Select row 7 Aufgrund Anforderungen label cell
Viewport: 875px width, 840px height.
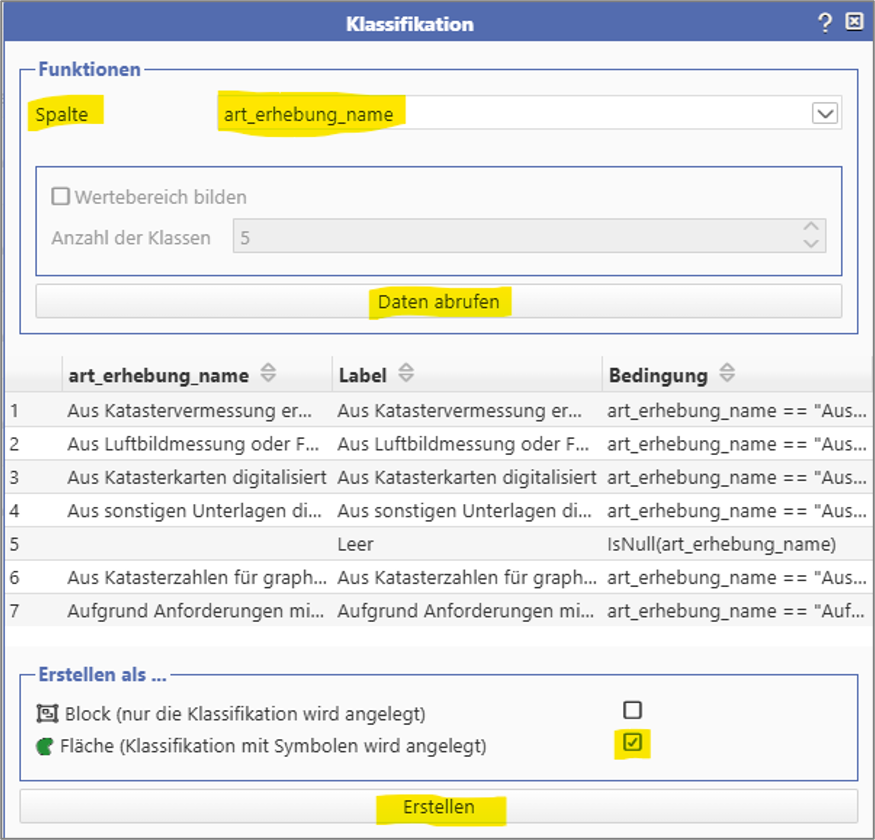467,611
